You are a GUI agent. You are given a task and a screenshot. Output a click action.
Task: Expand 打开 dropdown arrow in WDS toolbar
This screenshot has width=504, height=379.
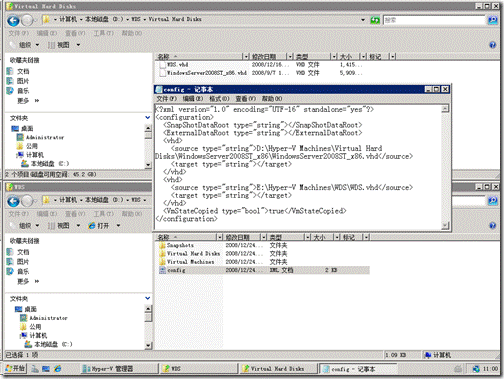tap(118, 226)
